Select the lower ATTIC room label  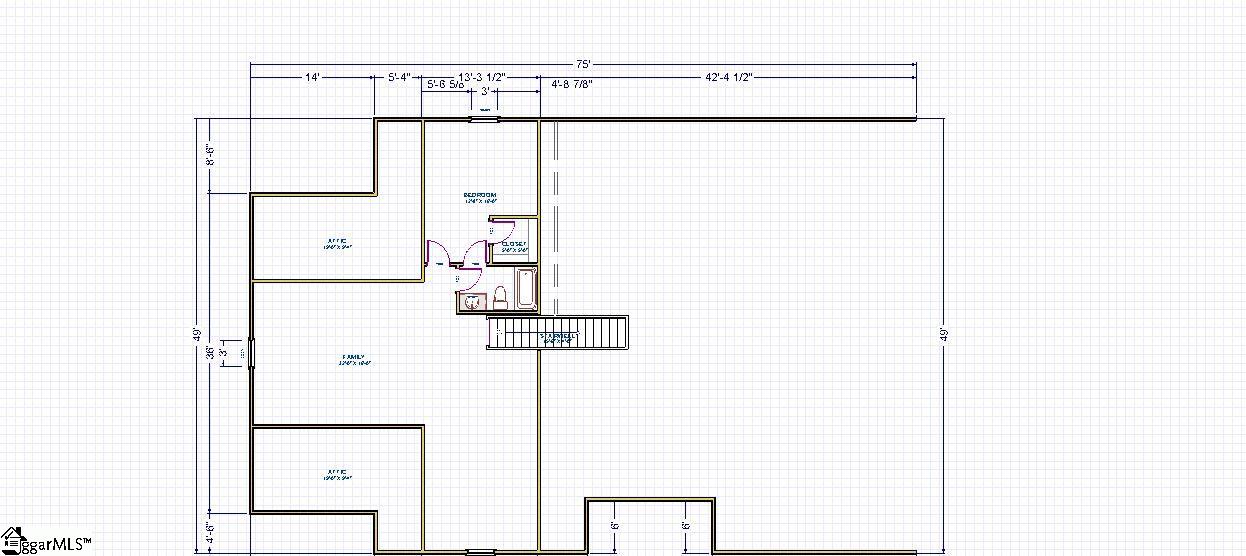(337, 473)
